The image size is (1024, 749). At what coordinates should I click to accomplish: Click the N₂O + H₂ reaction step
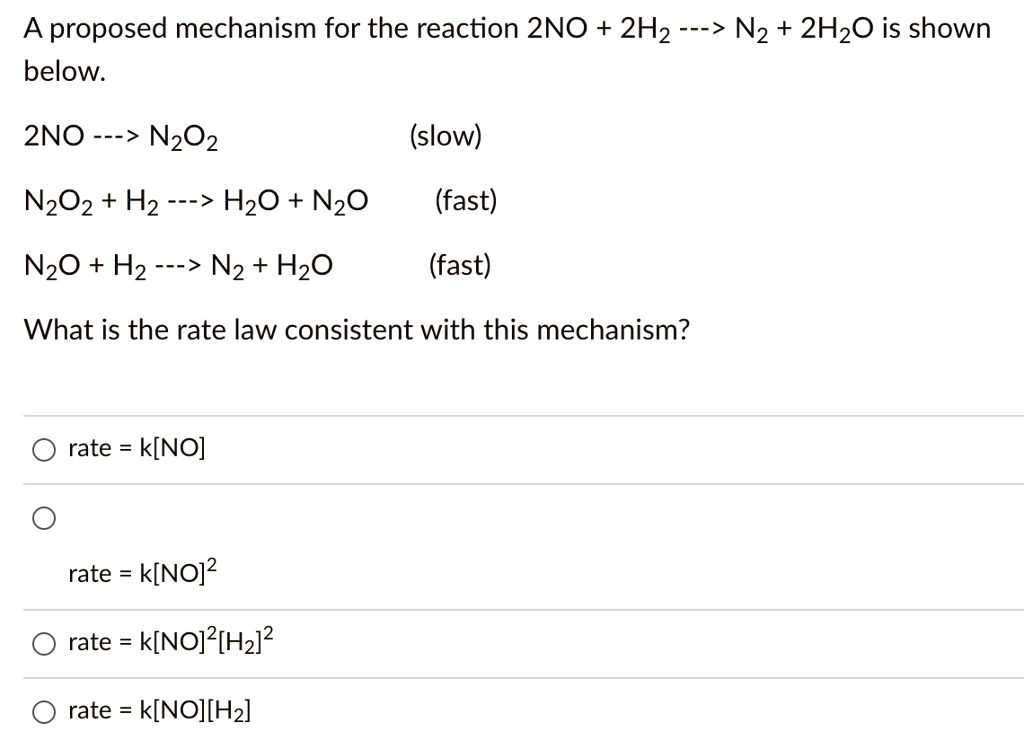(178, 265)
